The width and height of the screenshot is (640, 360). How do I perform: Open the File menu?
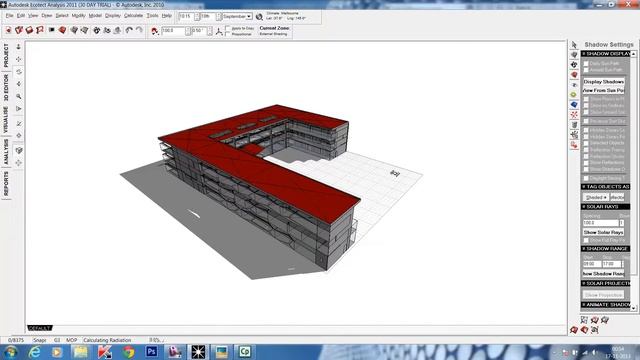(9, 16)
